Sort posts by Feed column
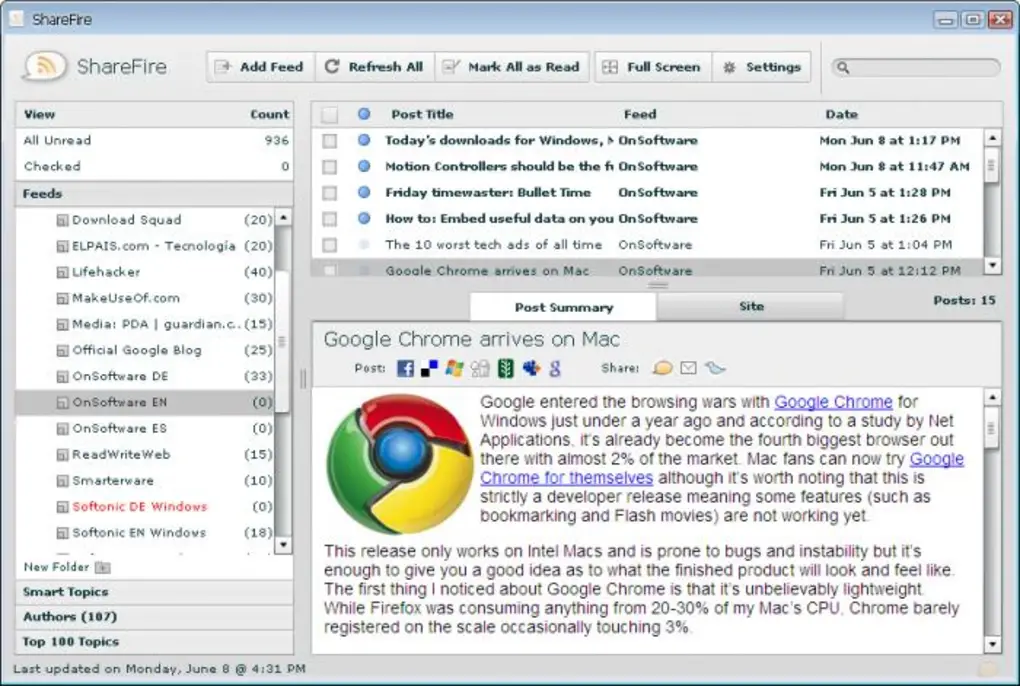Screen dimensions: 1020x686 (x=640, y=114)
